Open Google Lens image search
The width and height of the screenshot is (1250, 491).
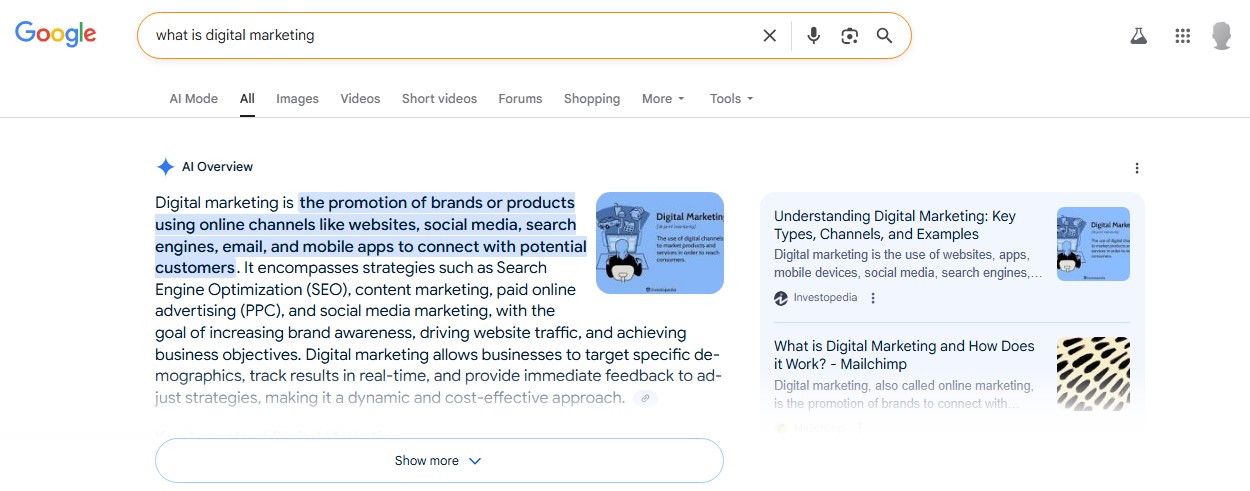click(x=849, y=36)
